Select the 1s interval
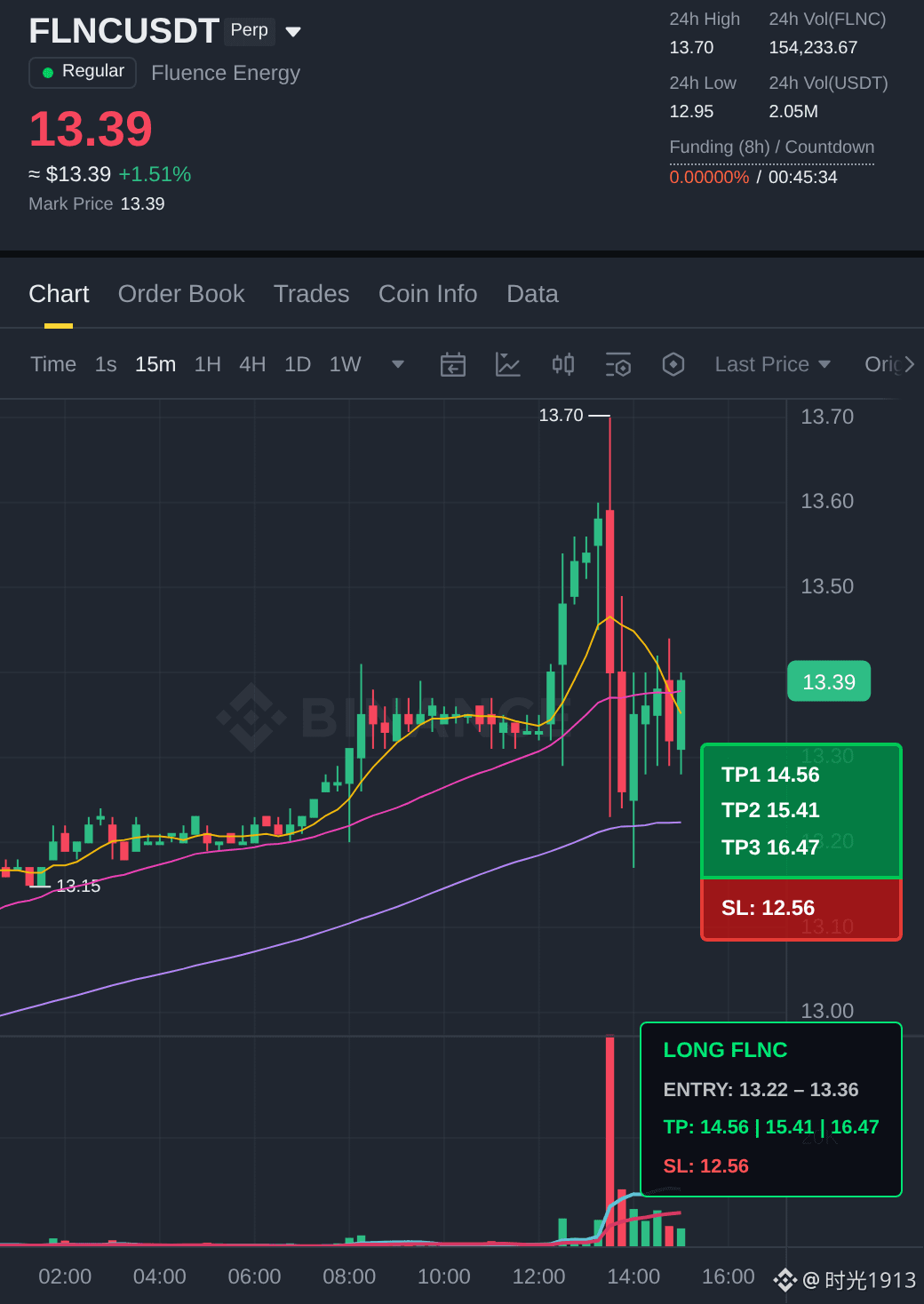This screenshot has width=924, height=1304. [x=106, y=364]
